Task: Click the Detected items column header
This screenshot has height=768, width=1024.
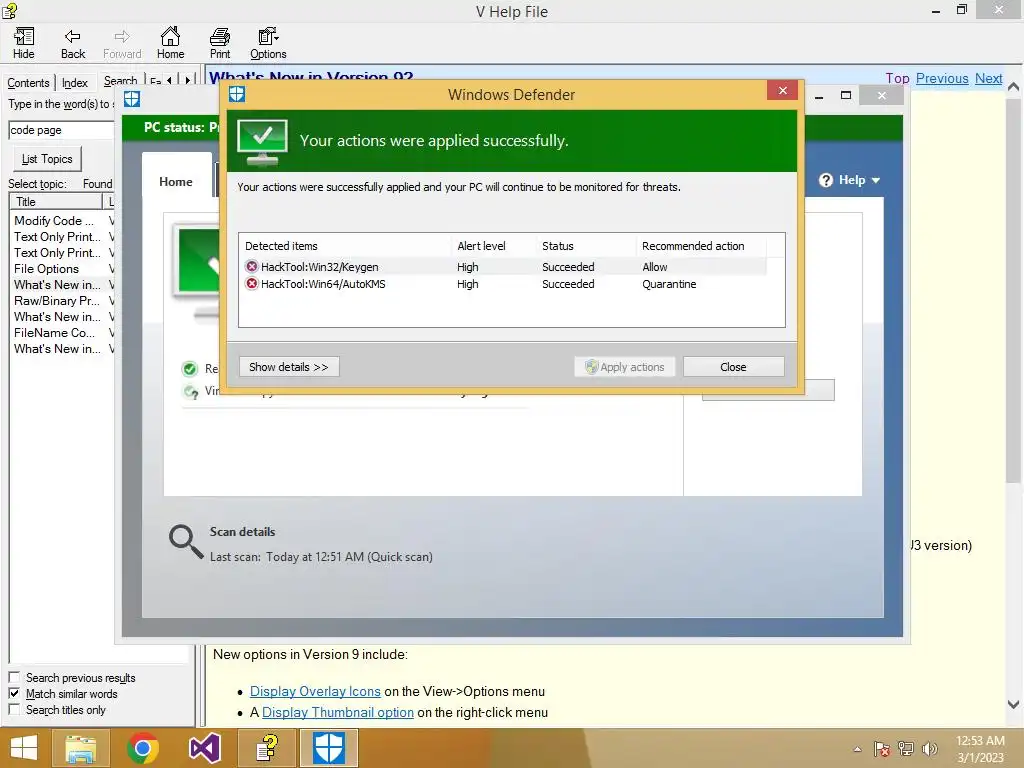Action: point(345,246)
